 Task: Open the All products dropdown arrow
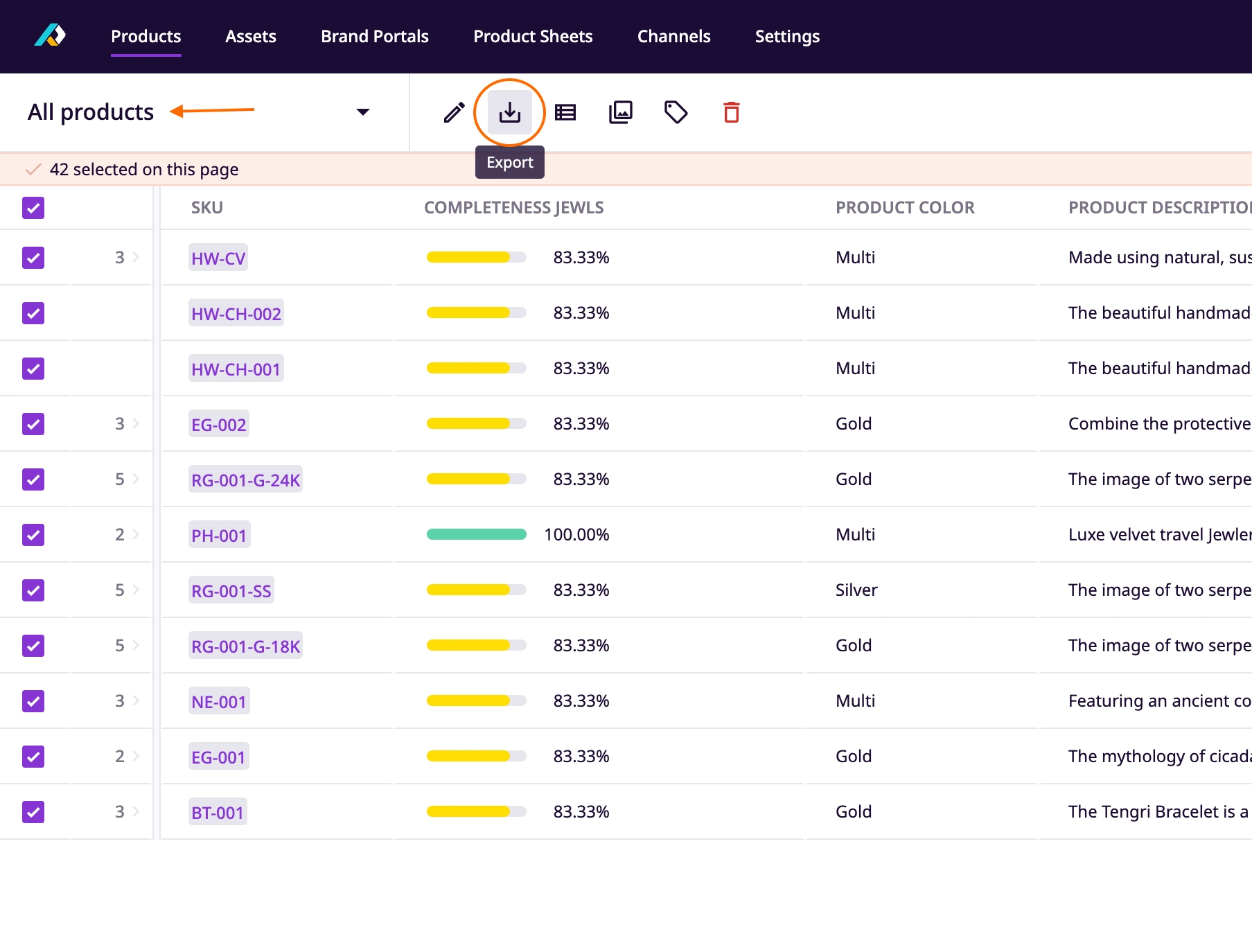coord(363,112)
